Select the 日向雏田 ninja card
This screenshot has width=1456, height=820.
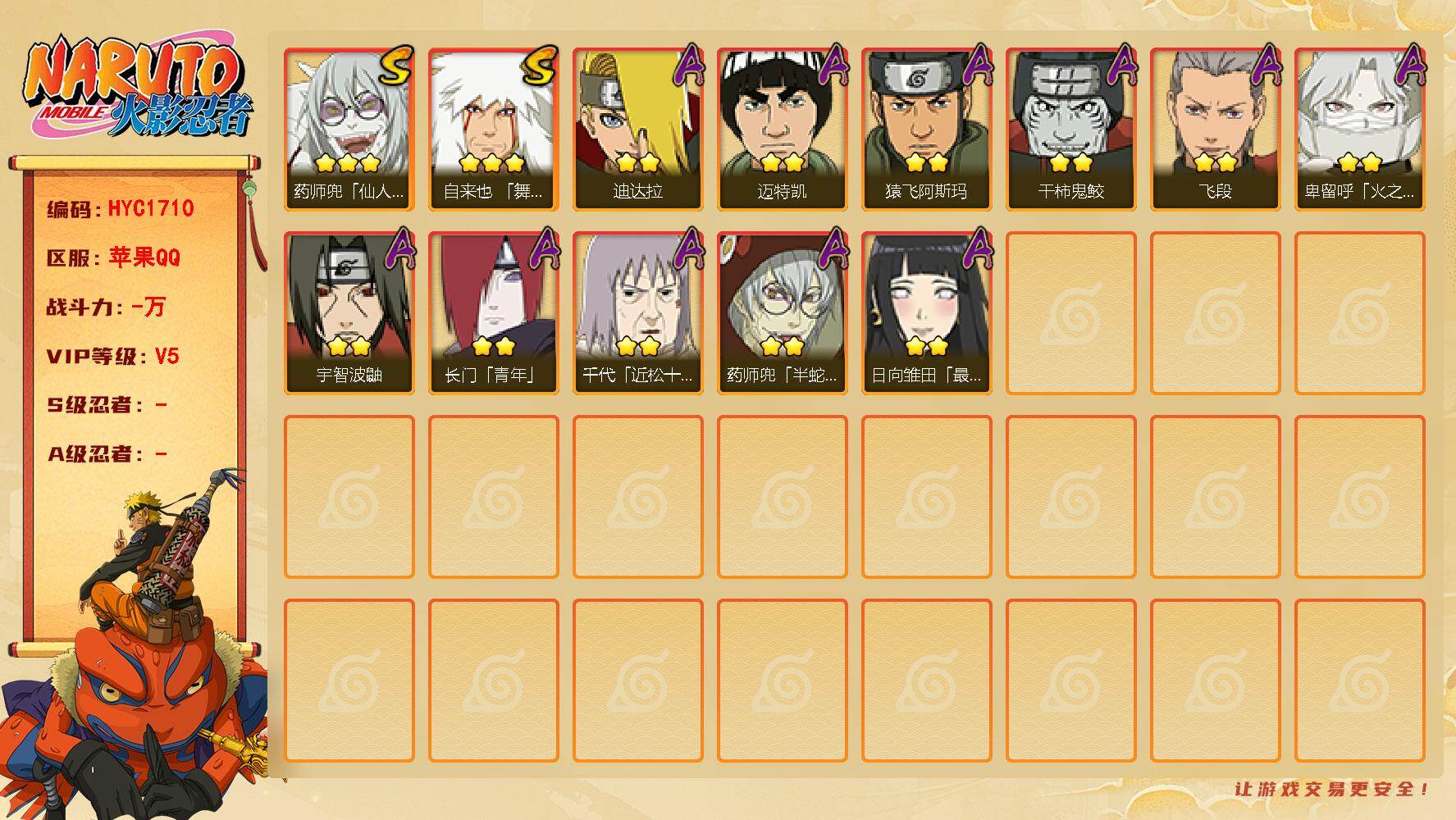(x=926, y=312)
